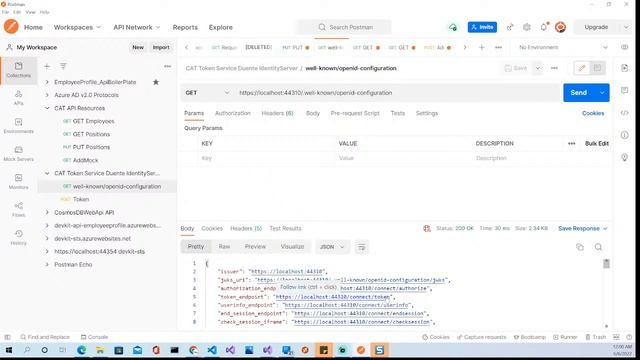Open the JSON format dropdown
640x360 pixels.
click(332, 247)
